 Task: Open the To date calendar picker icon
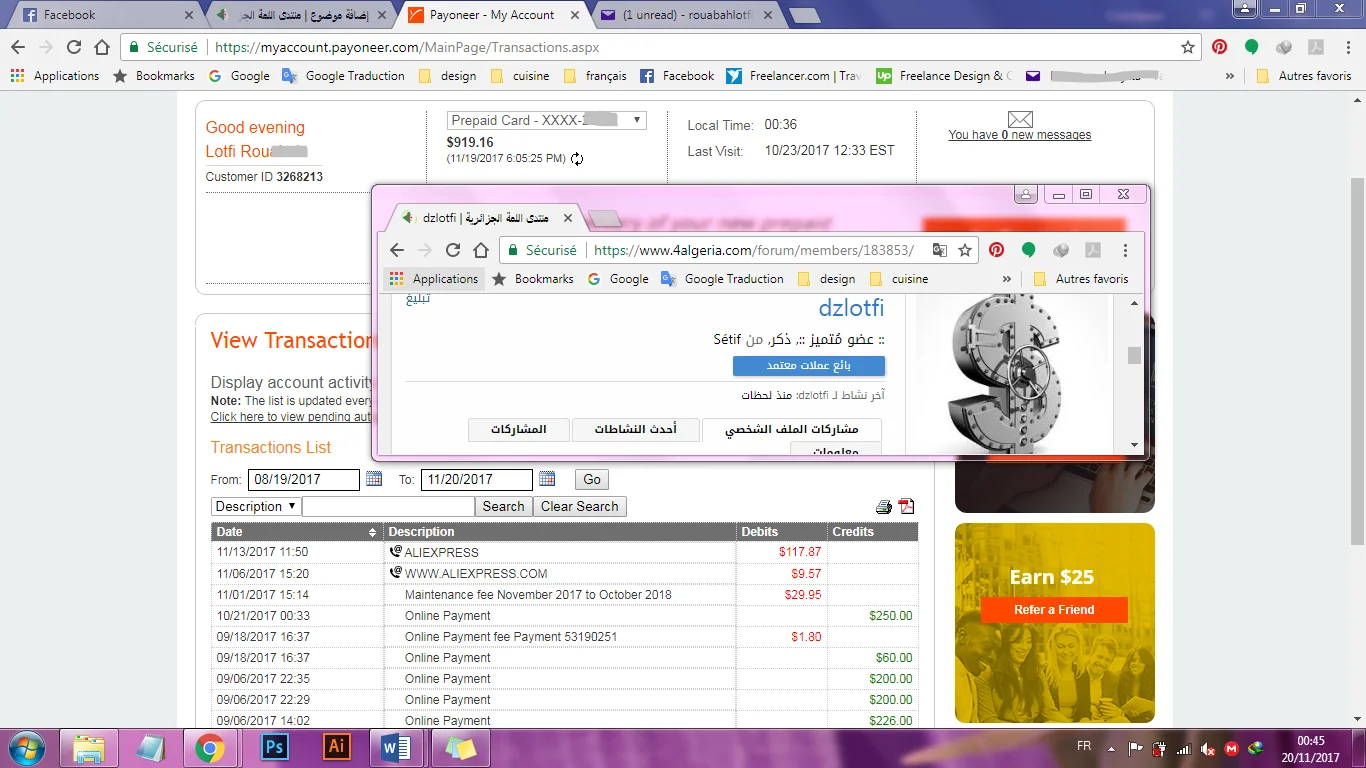(x=547, y=479)
